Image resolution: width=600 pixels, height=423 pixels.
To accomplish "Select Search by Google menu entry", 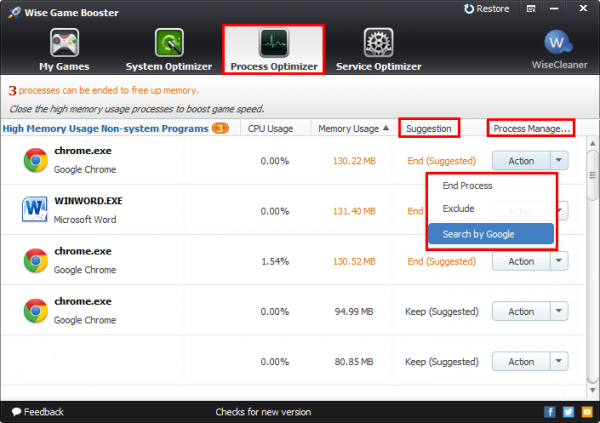I will [491, 234].
